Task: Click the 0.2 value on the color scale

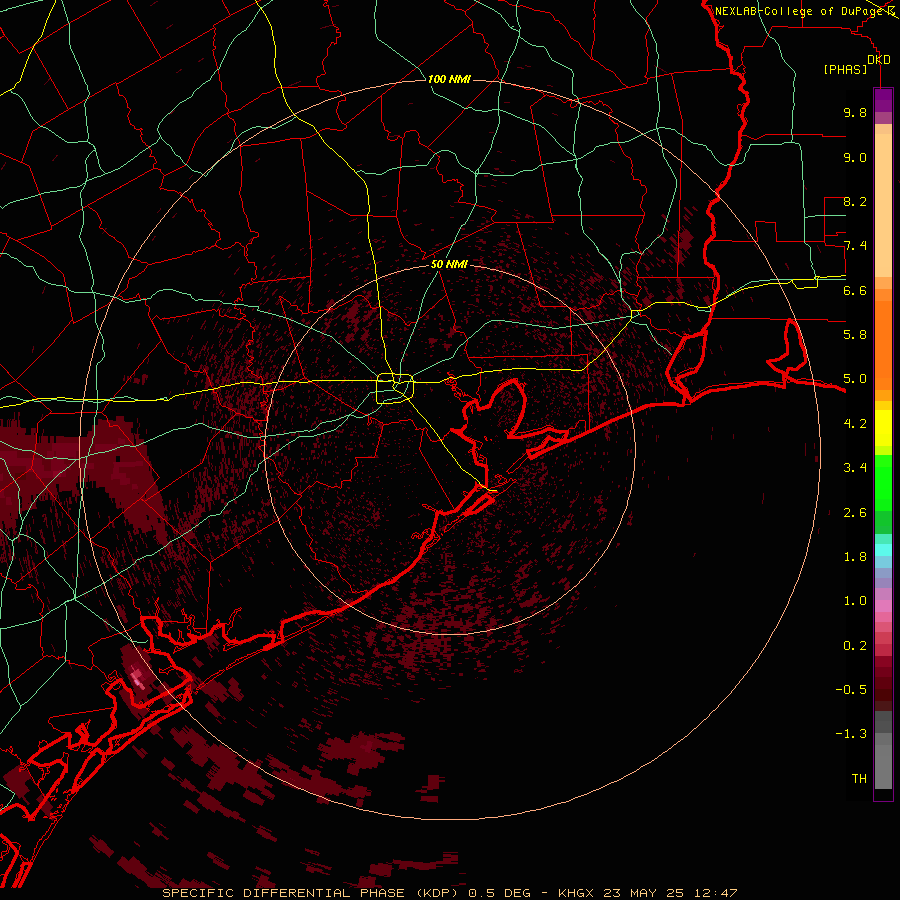Action: coord(855,646)
